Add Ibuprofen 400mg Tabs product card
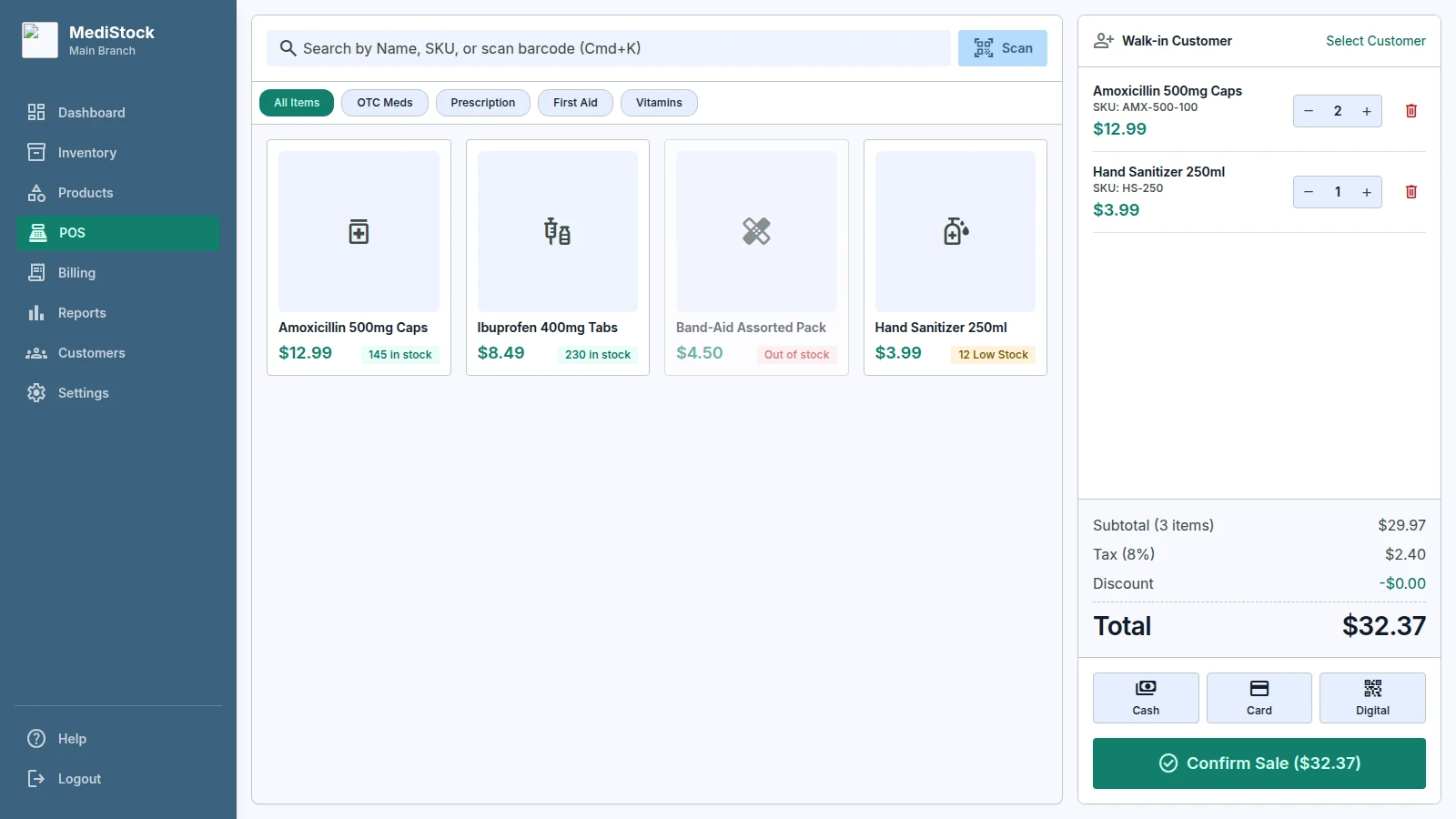1456x819 pixels. coord(558,258)
